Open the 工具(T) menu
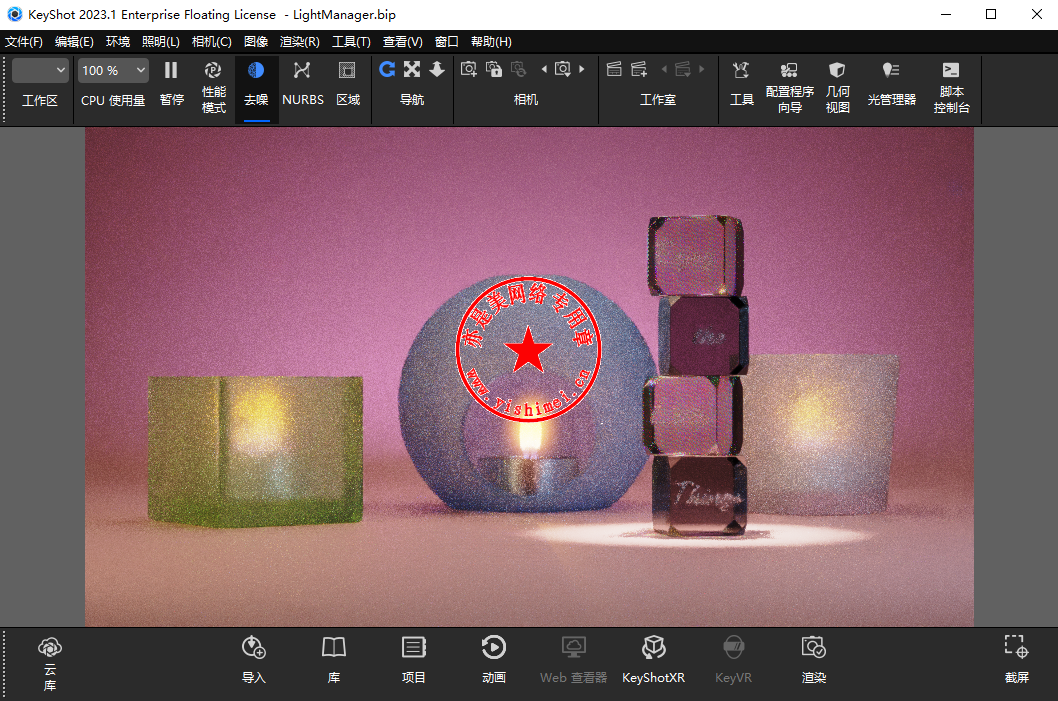This screenshot has width=1058, height=701. [352, 42]
